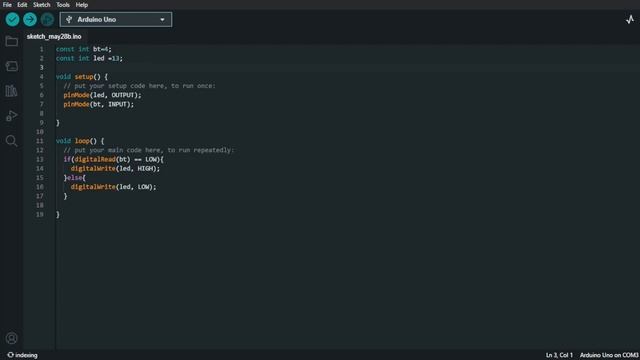Click the indexing spinner status icon

click(10, 355)
